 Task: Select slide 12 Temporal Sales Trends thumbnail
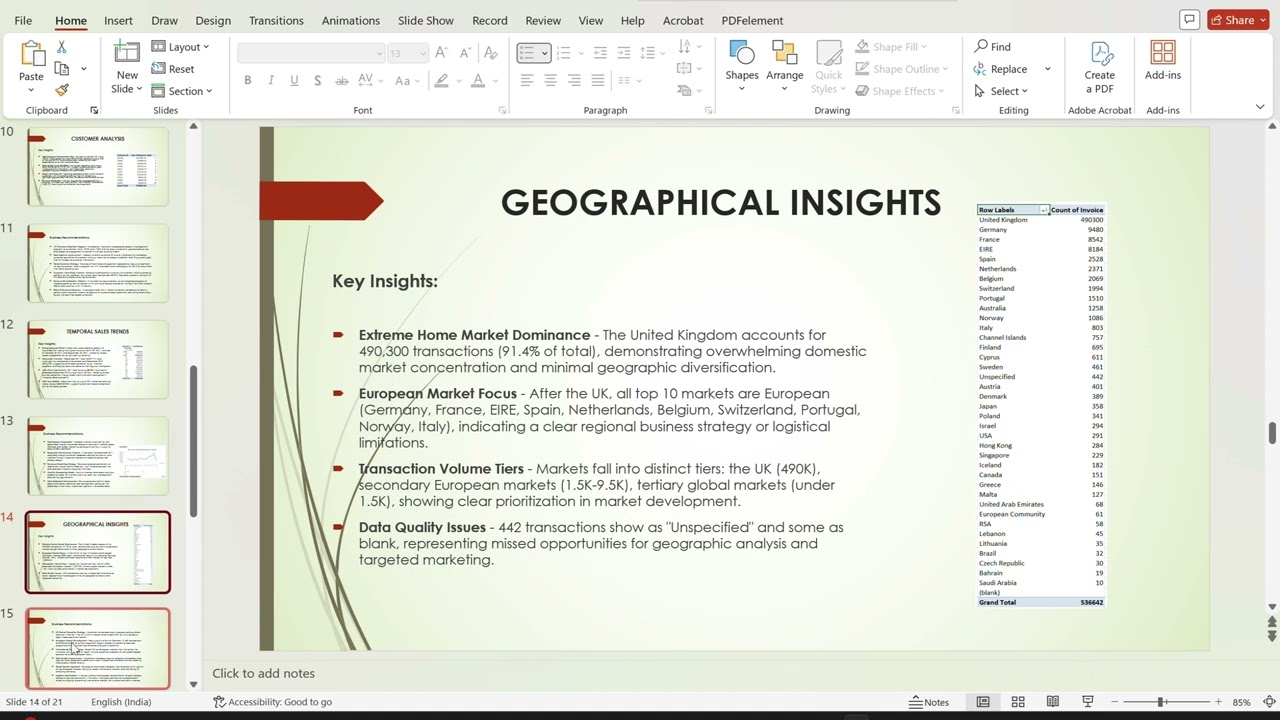(98, 359)
